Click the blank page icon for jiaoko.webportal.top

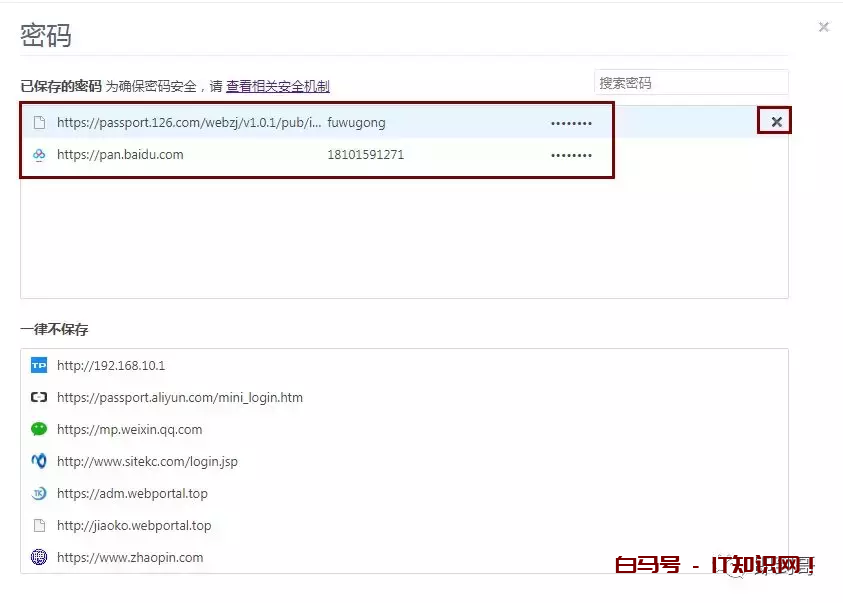(39, 526)
